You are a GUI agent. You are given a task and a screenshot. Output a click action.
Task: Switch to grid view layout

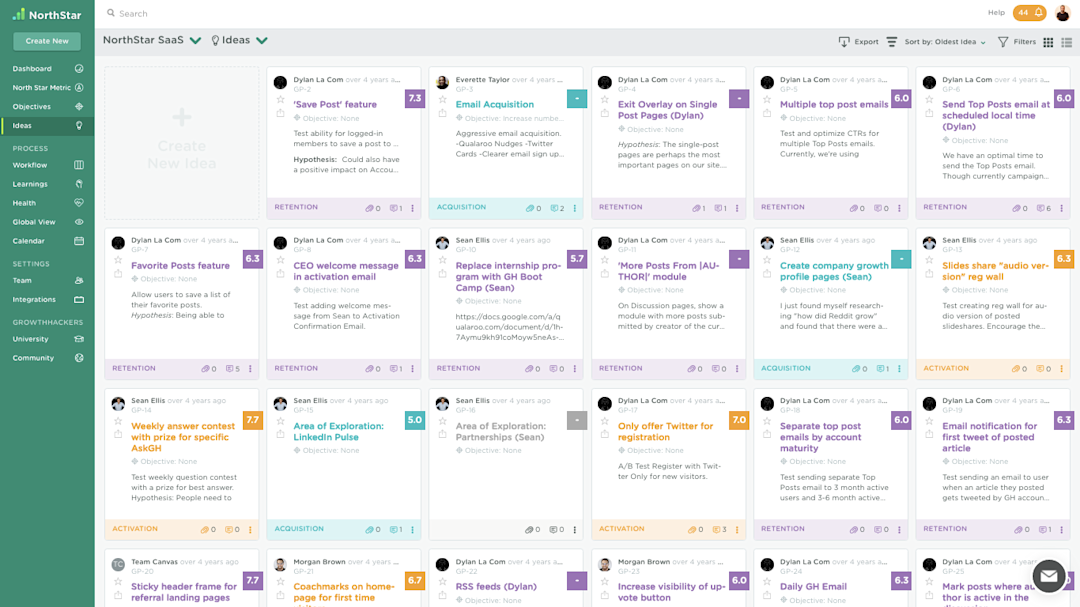pos(1048,42)
